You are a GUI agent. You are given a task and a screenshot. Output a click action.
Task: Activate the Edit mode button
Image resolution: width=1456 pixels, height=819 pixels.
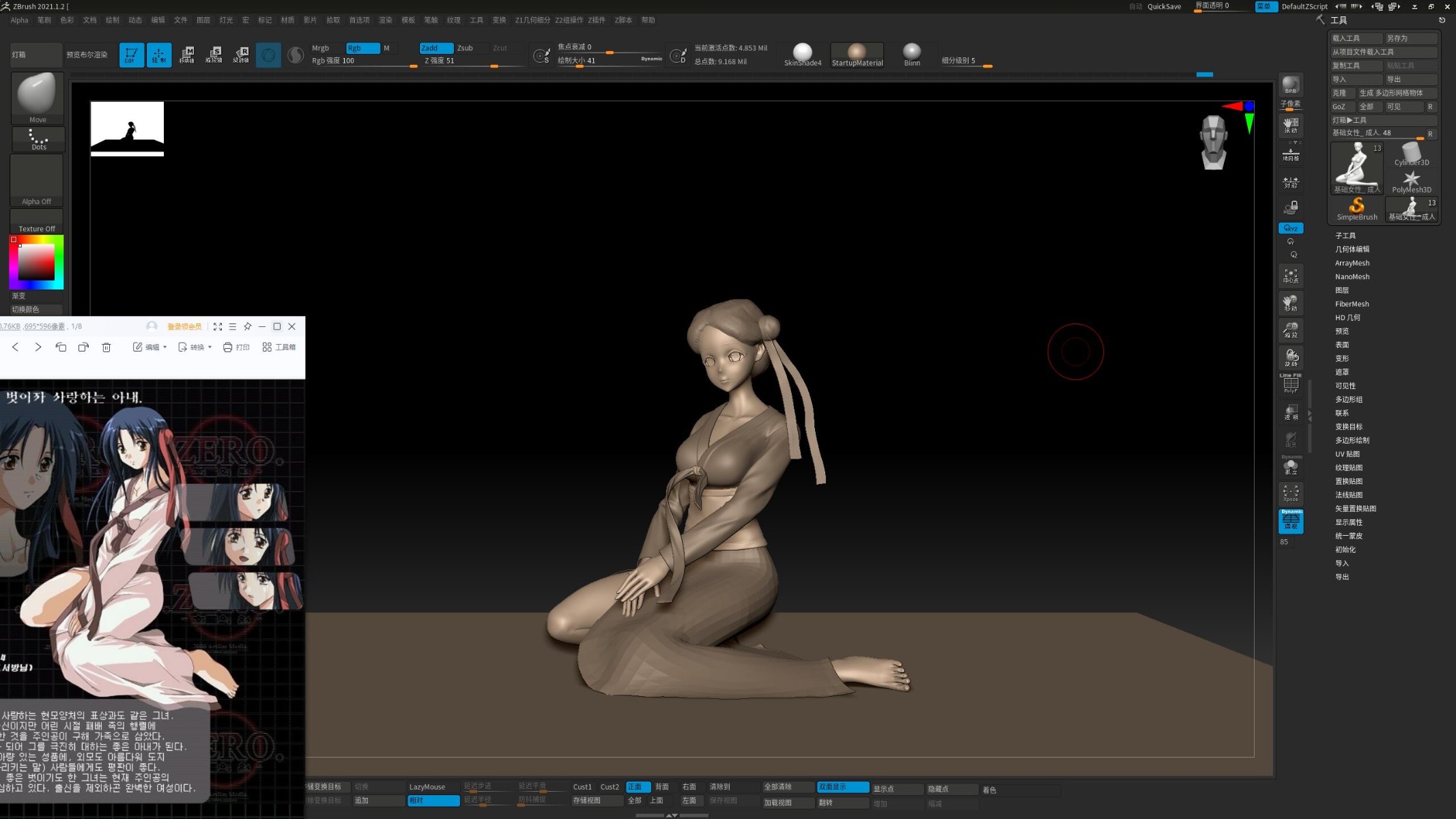click(131, 55)
